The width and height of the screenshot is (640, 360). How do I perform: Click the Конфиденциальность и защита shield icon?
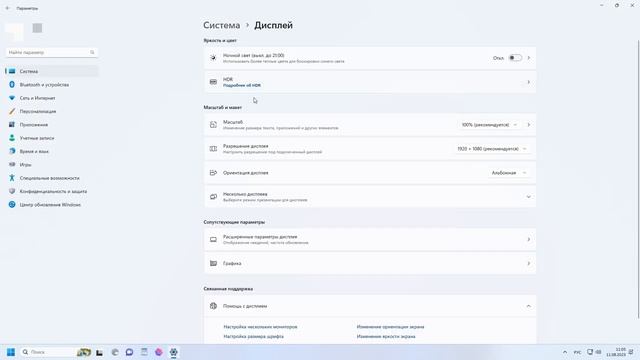12,191
